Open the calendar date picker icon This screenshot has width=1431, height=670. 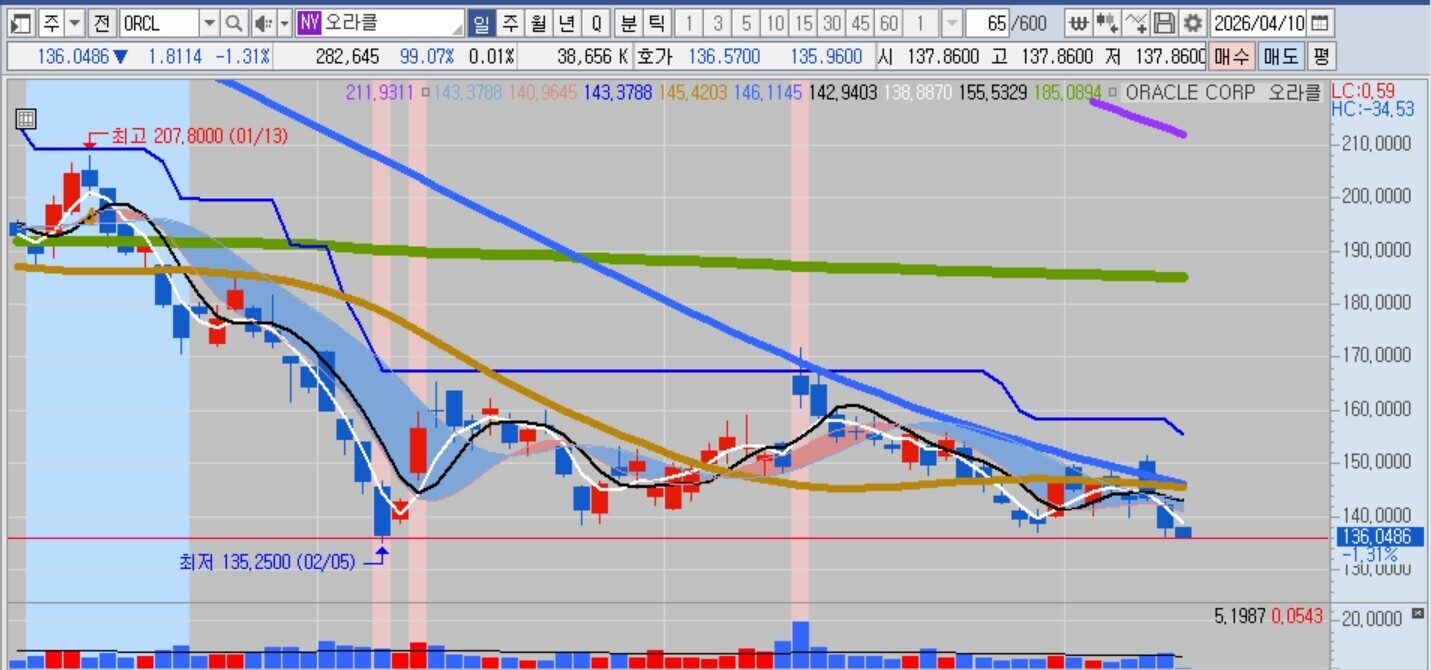click(x=1320, y=22)
